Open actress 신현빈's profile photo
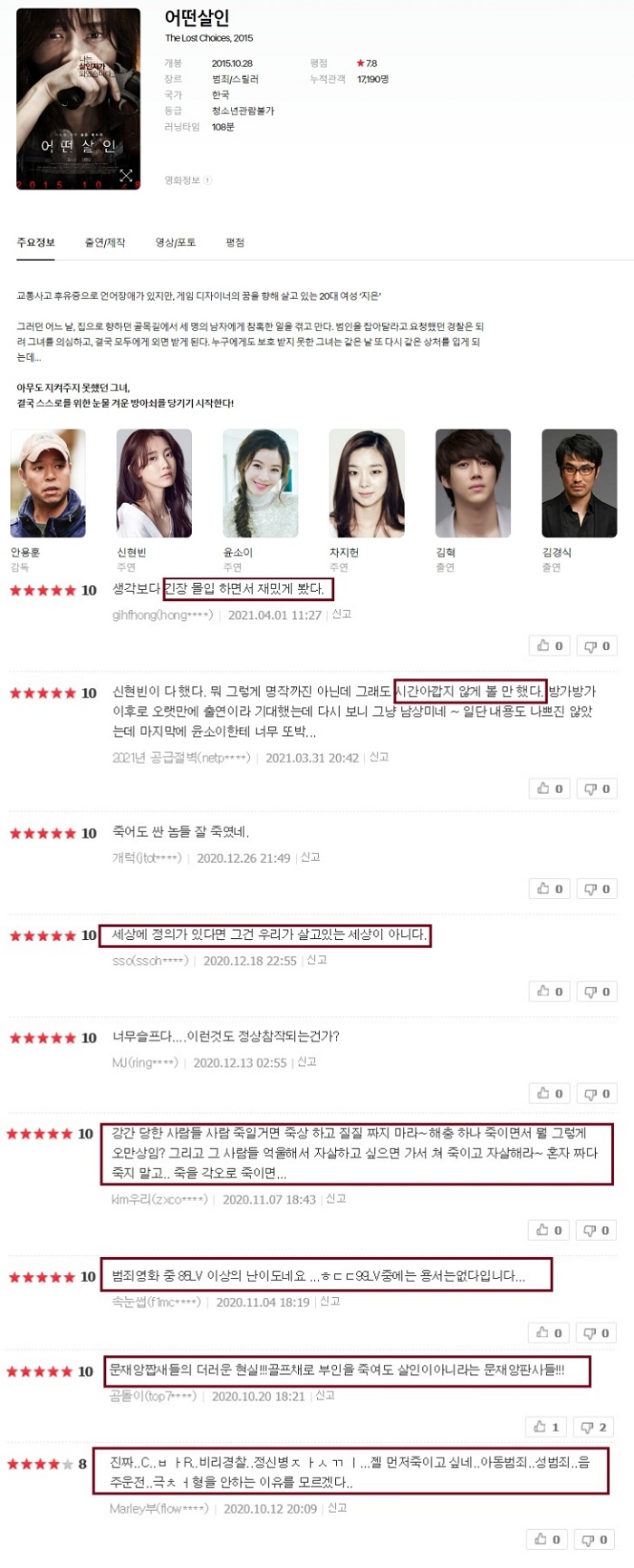 coord(154,484)
